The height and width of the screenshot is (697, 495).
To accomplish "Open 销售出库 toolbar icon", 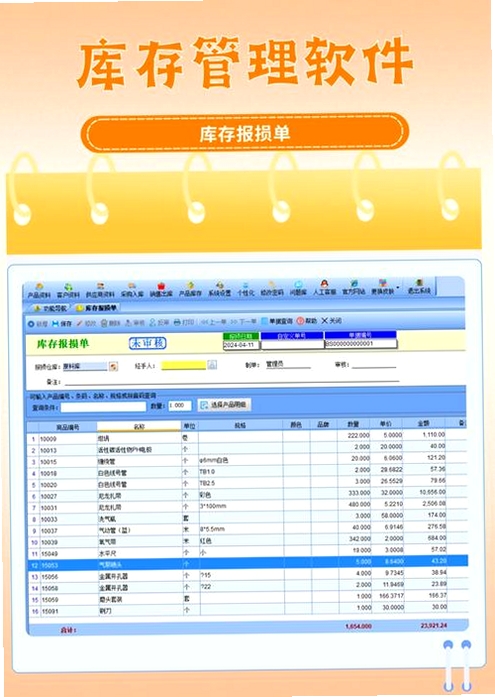I will [x=161, y=290].
